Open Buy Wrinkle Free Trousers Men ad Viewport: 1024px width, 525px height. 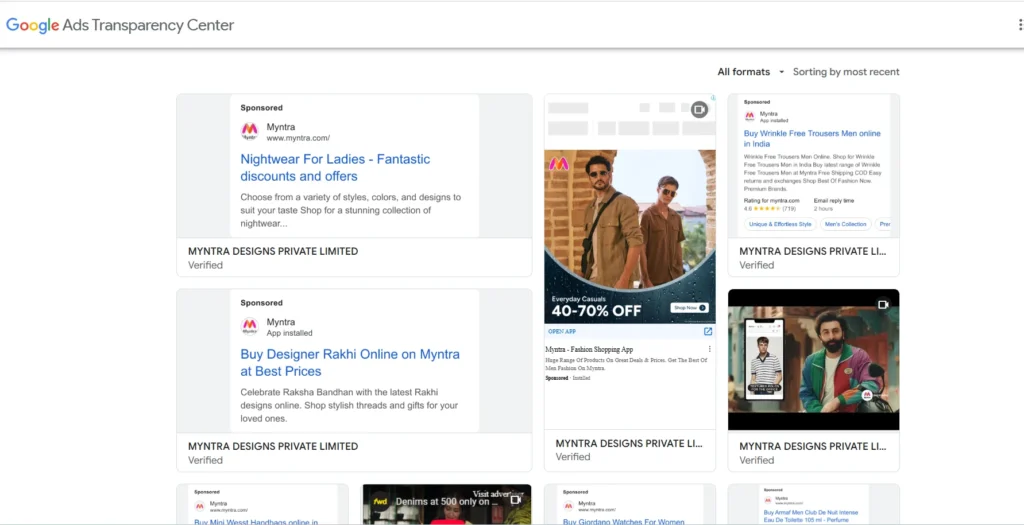coord(812,138)
